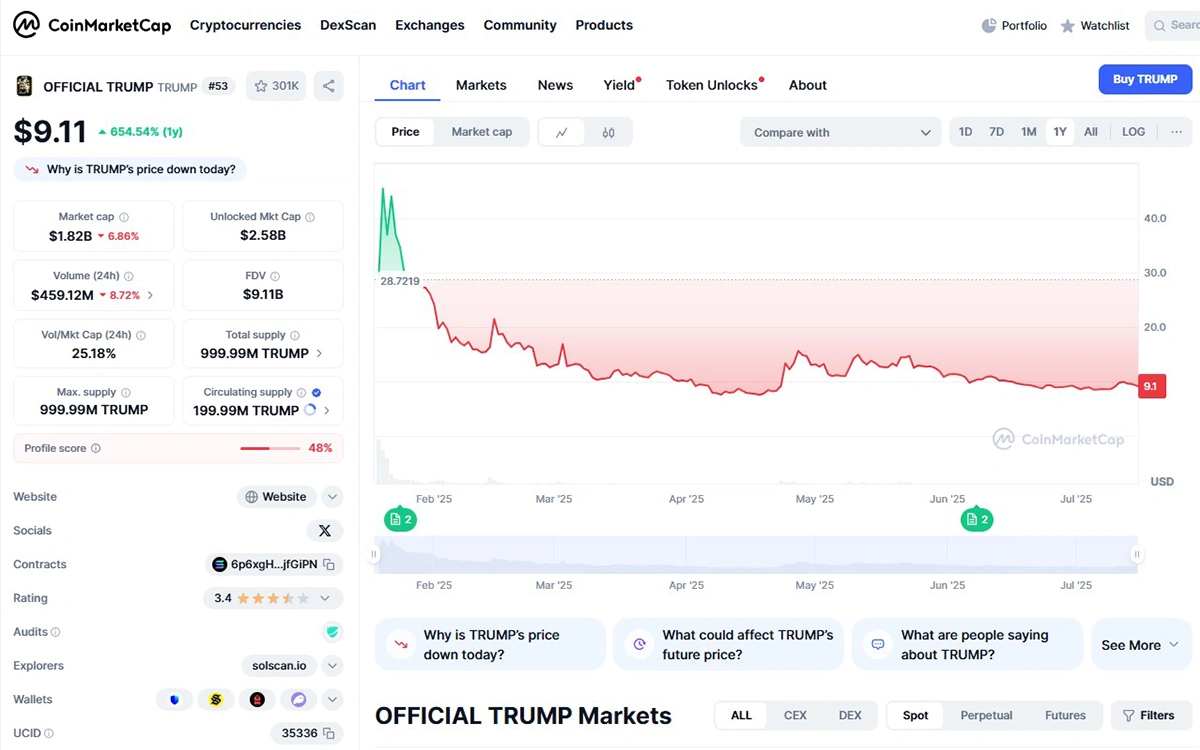Click the line chart style icon
The width and height of the screenshot is (1200, 750).
pos(562,132)
